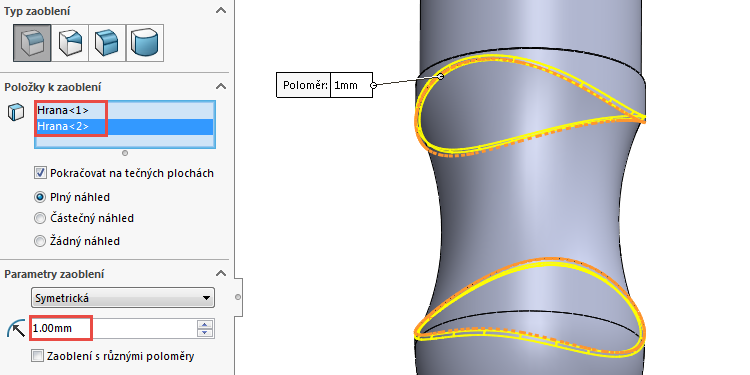Select the Částečný náhled radio button
Screen dimensions: 750x375
coord(41,218)
